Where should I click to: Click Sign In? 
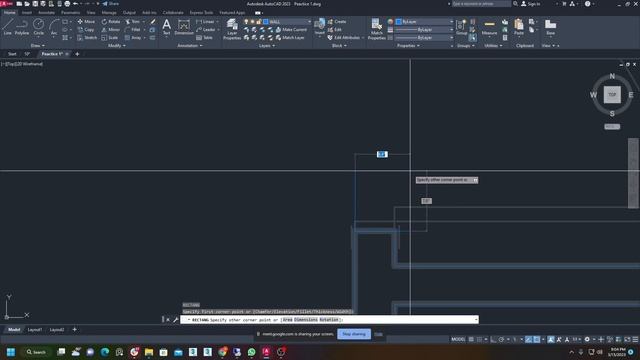coord(531,4)
